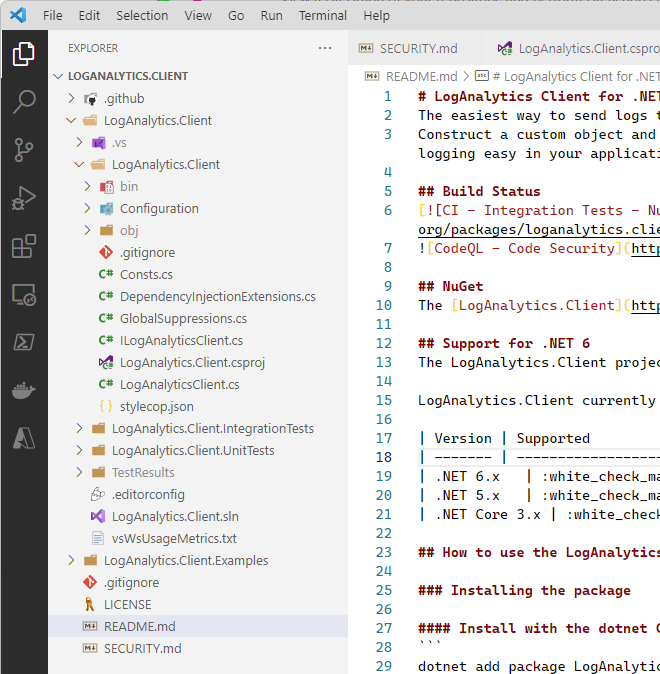
Task: Expand the .github folder
Action: click(x=124, y=99)
